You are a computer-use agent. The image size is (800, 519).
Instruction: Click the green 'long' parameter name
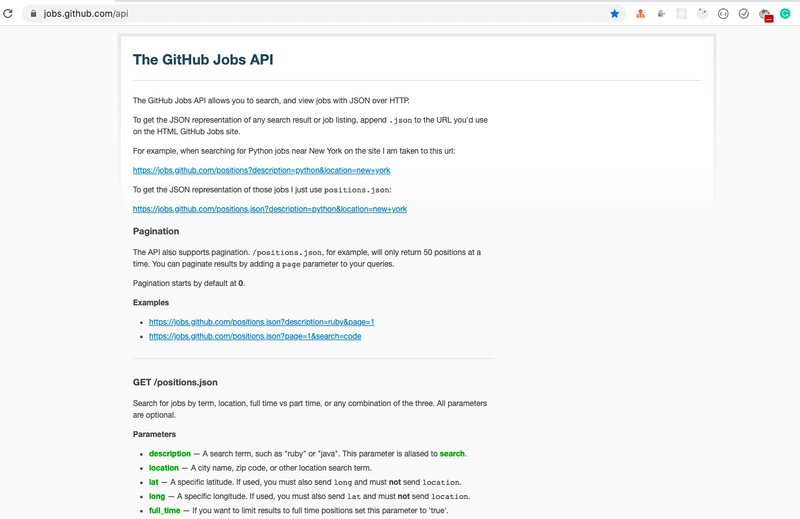click(x=157, y=497)
